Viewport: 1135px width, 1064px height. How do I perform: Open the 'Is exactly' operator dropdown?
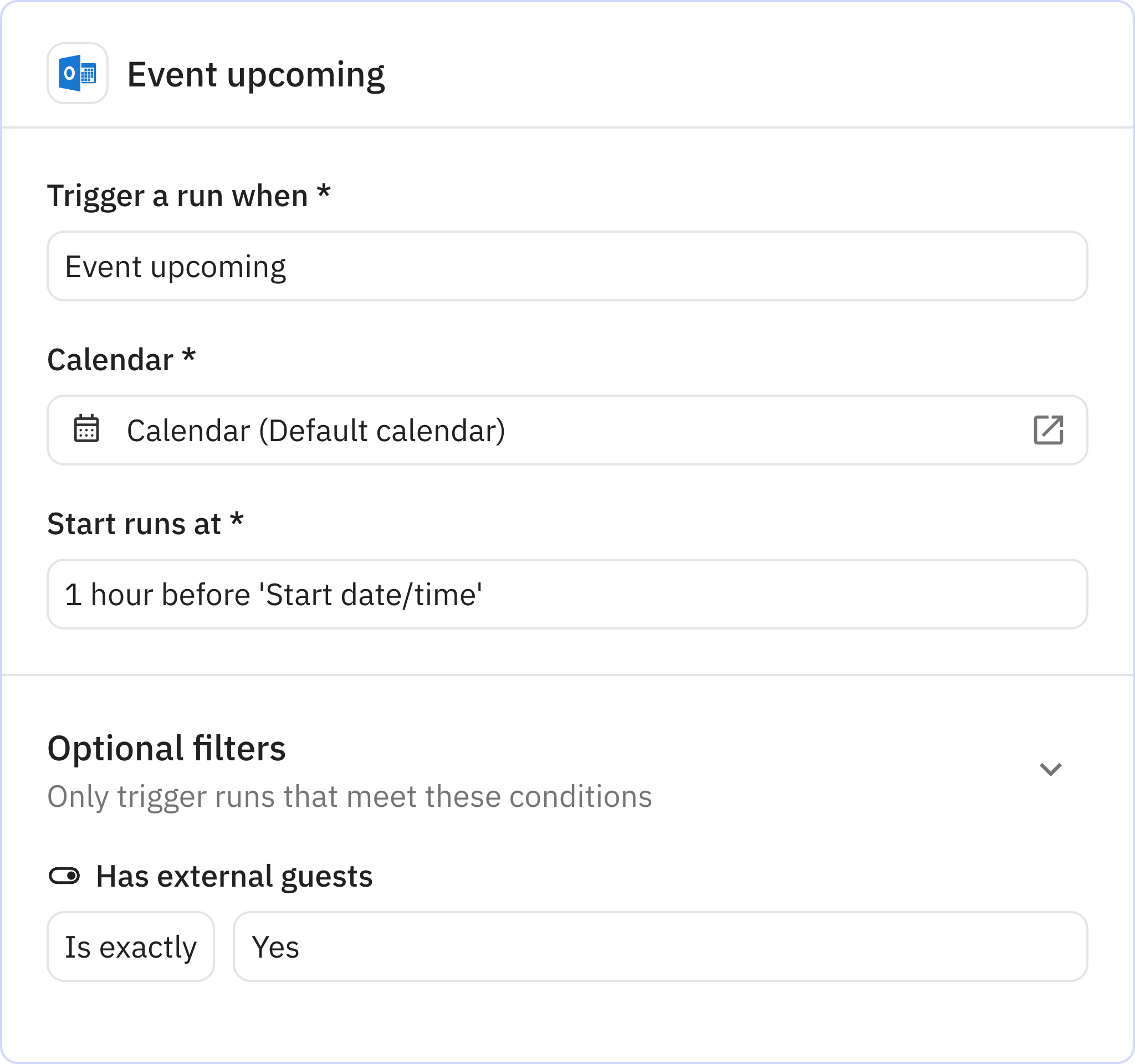coord(130,947)
